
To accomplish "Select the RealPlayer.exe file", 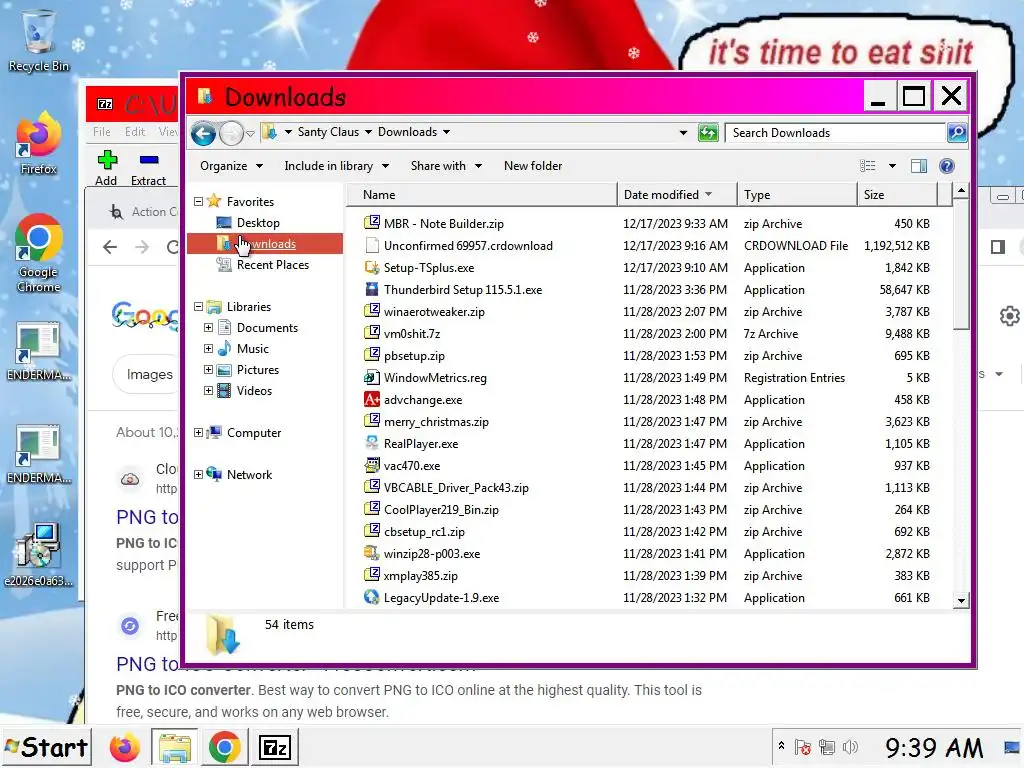I will coord(421,443).
